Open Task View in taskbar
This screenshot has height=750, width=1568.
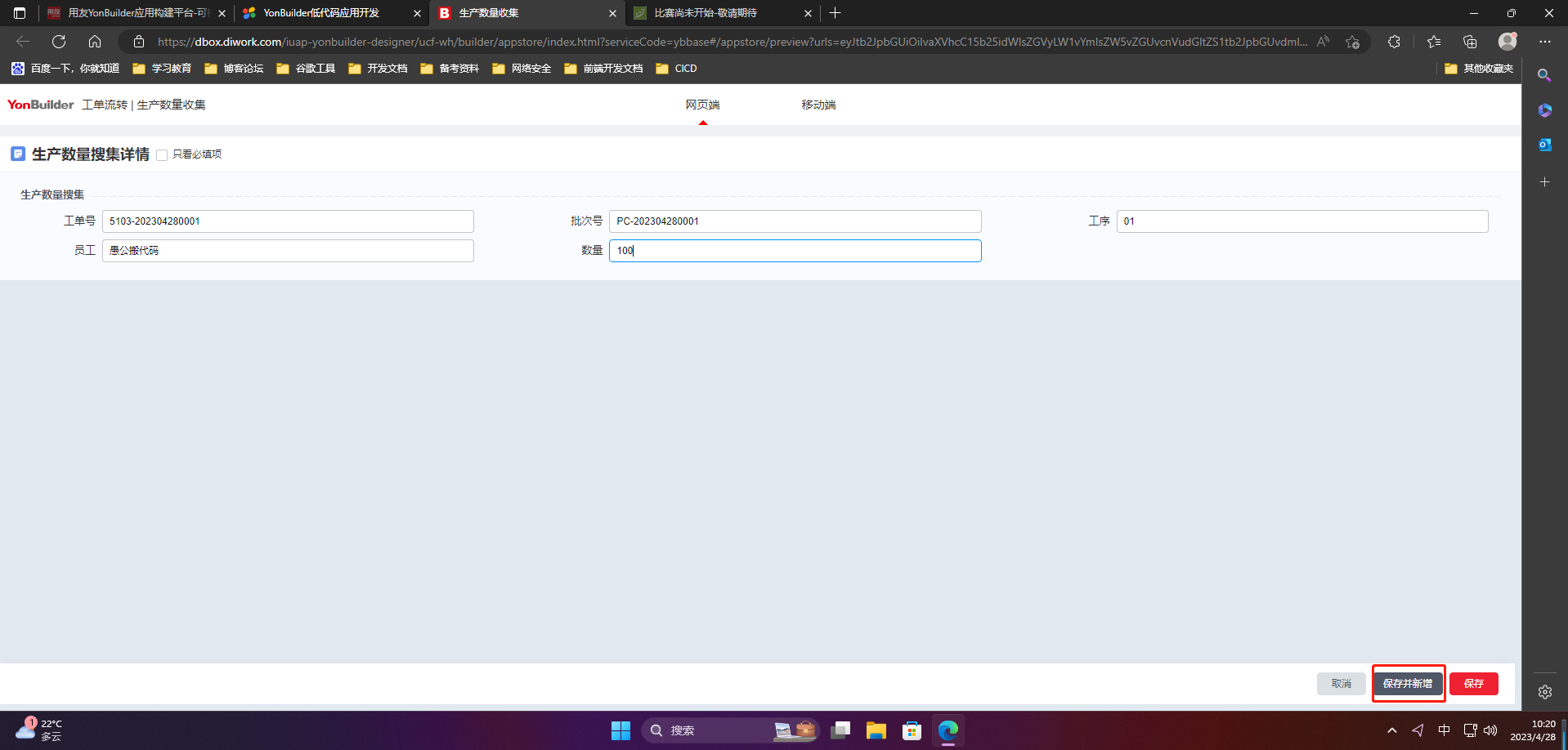(840, 730)
